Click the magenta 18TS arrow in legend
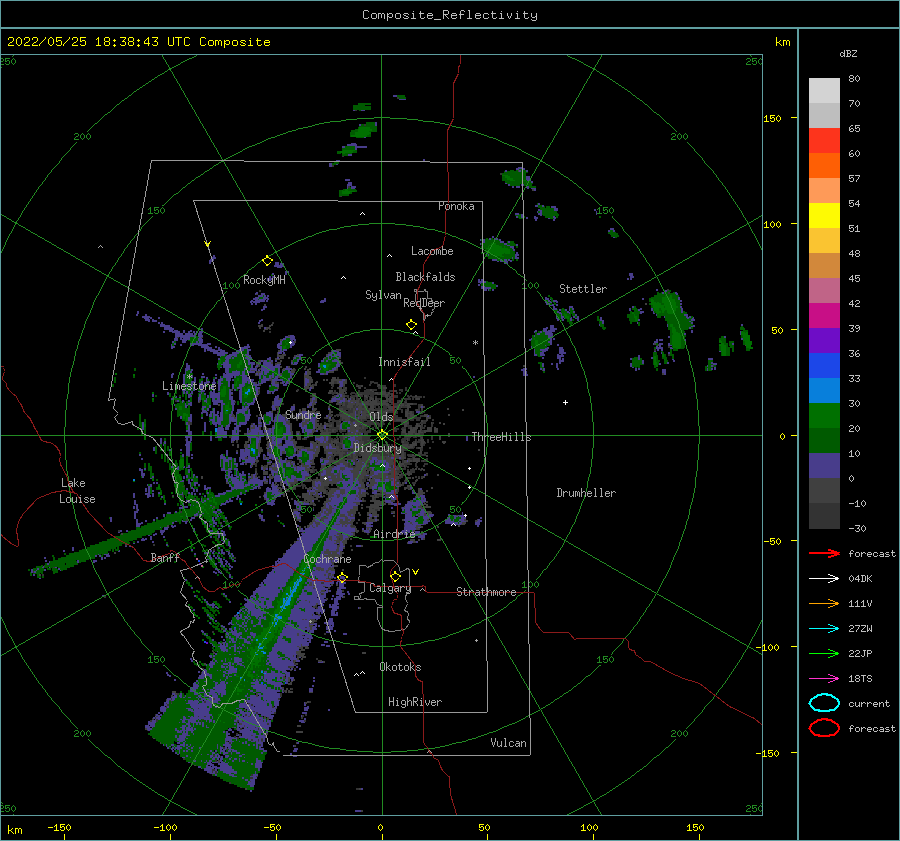This screenshot has height=841, width=900. tap(824, 679)
